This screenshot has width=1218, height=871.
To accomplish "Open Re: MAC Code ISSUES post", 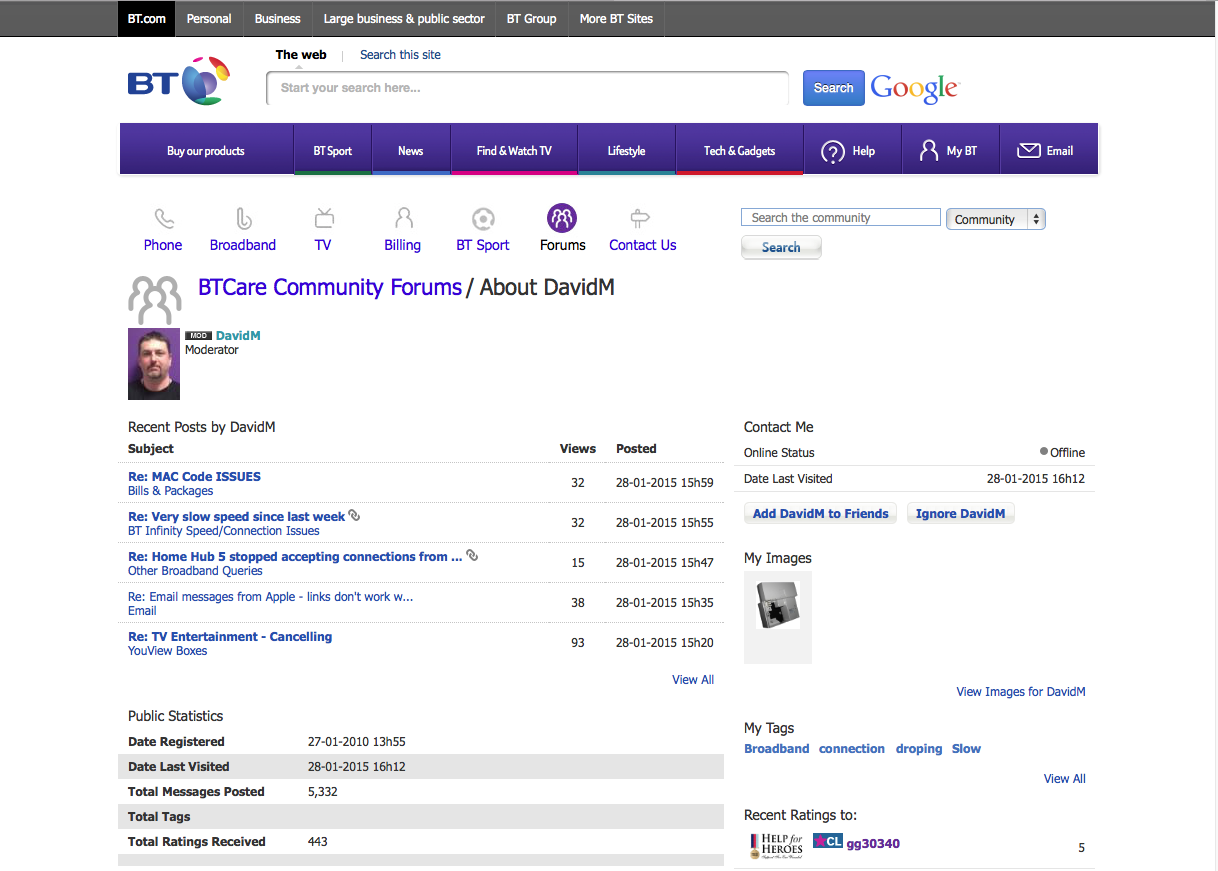I will click(x=194, y=477).
